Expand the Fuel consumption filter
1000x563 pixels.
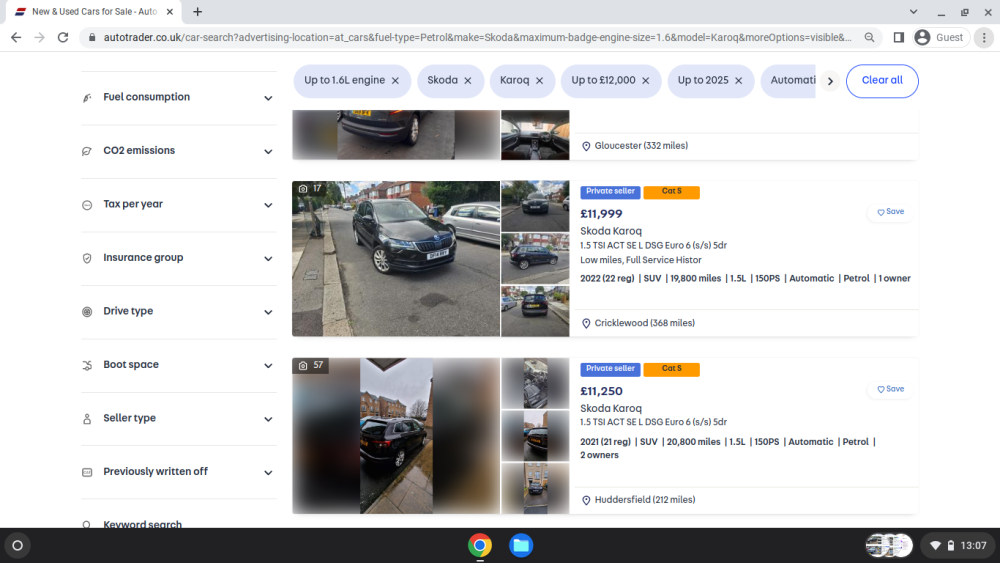(178, 98)
